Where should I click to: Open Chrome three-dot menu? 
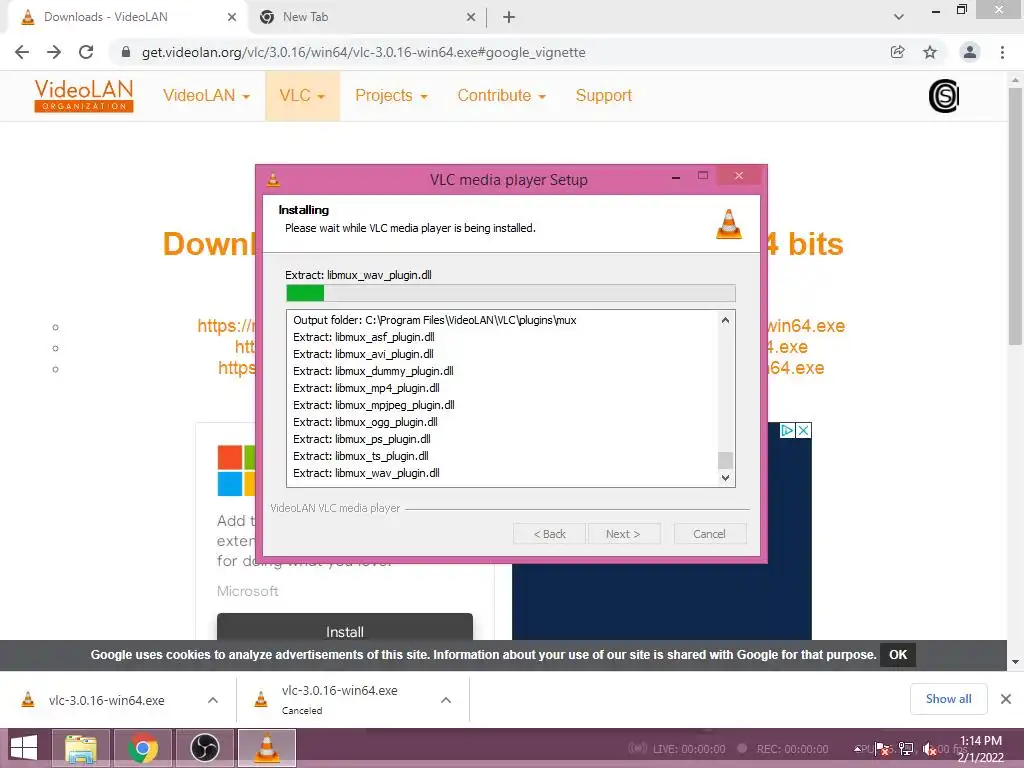tap(1002, 52)
